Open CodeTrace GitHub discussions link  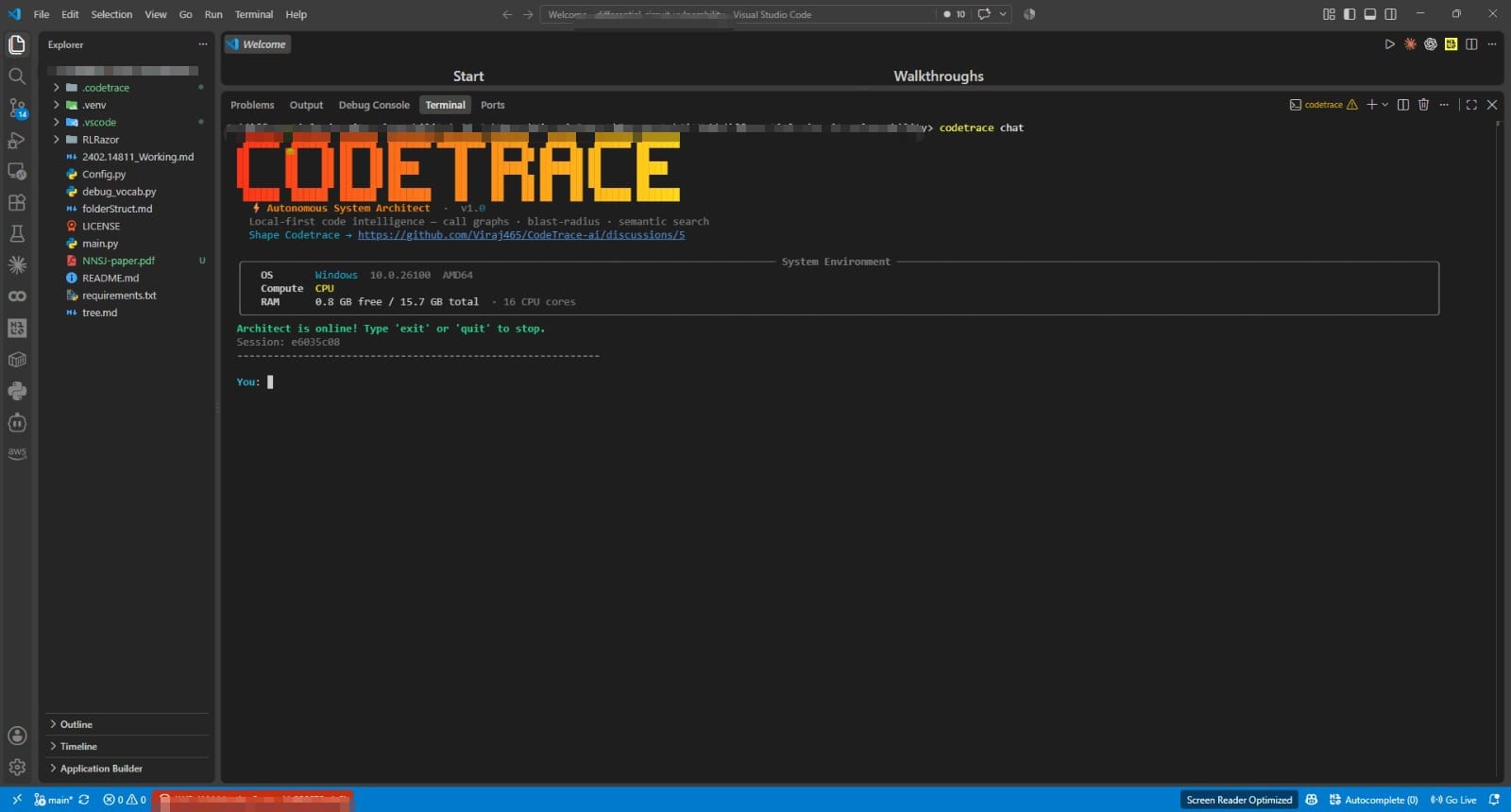pos(521,235)
